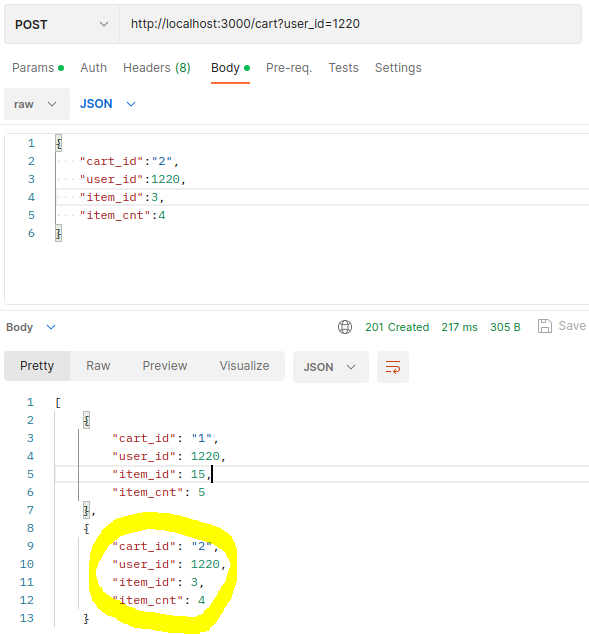Click response line "item_cnt": 5
589x634 pixels.
click(158, 492)
